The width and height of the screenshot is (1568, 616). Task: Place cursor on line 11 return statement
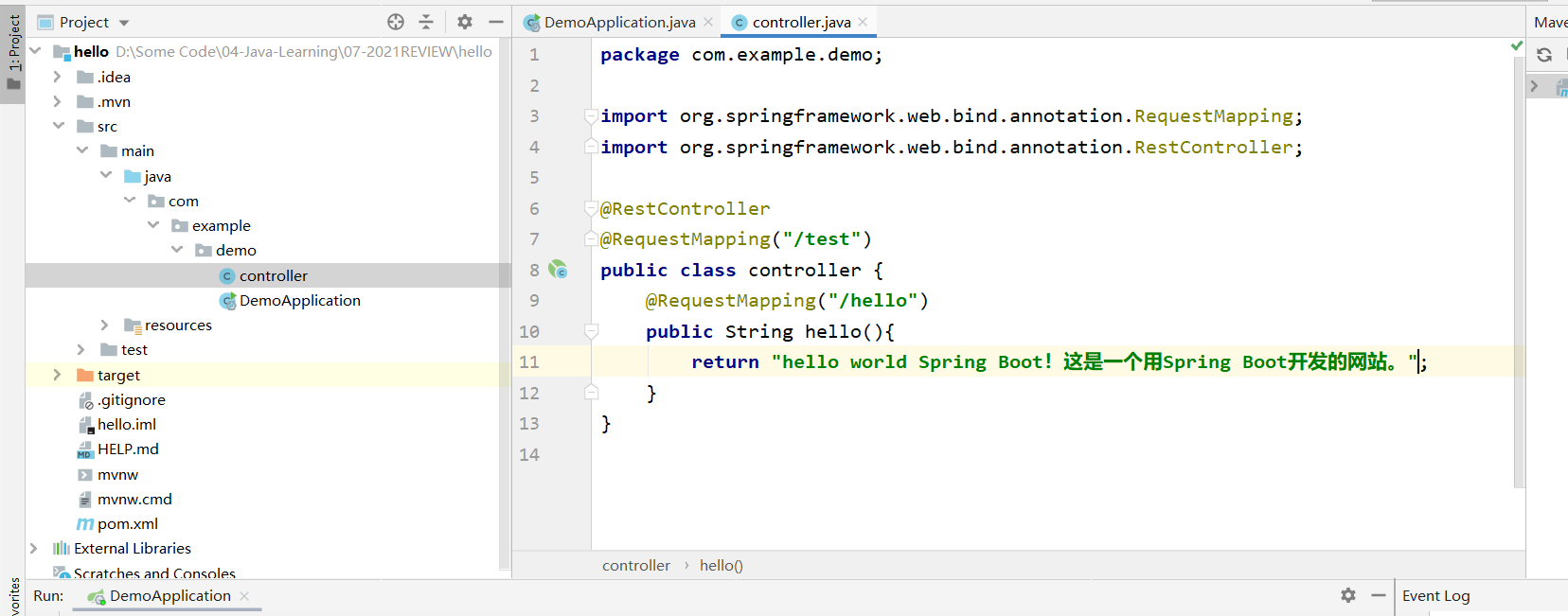pyautogui.click(x=1058, y=361)
